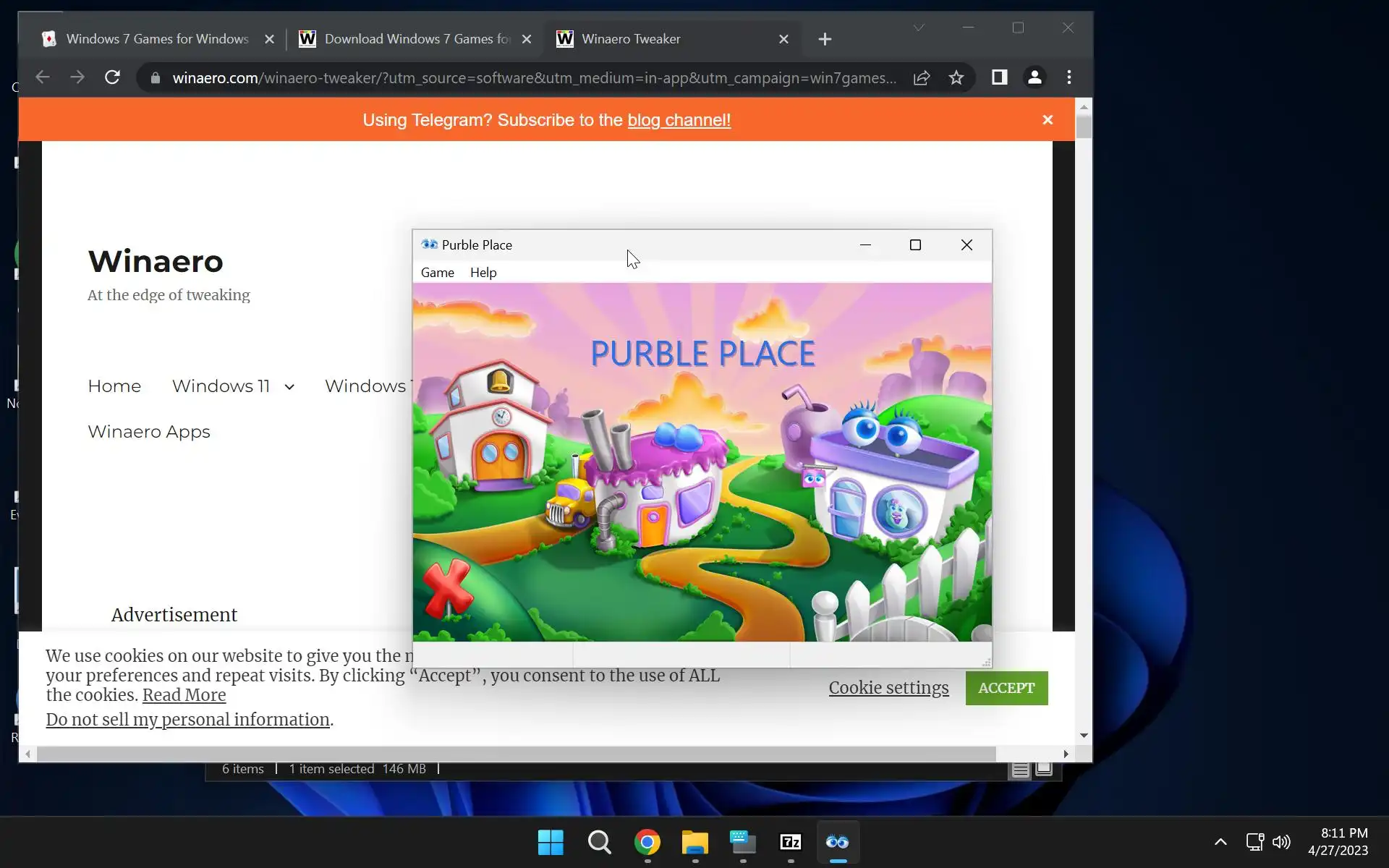This screenshot has width=1389, height=868.
Task: Dismiss the Telegram banner with the X
Action: coord(1047,120)
